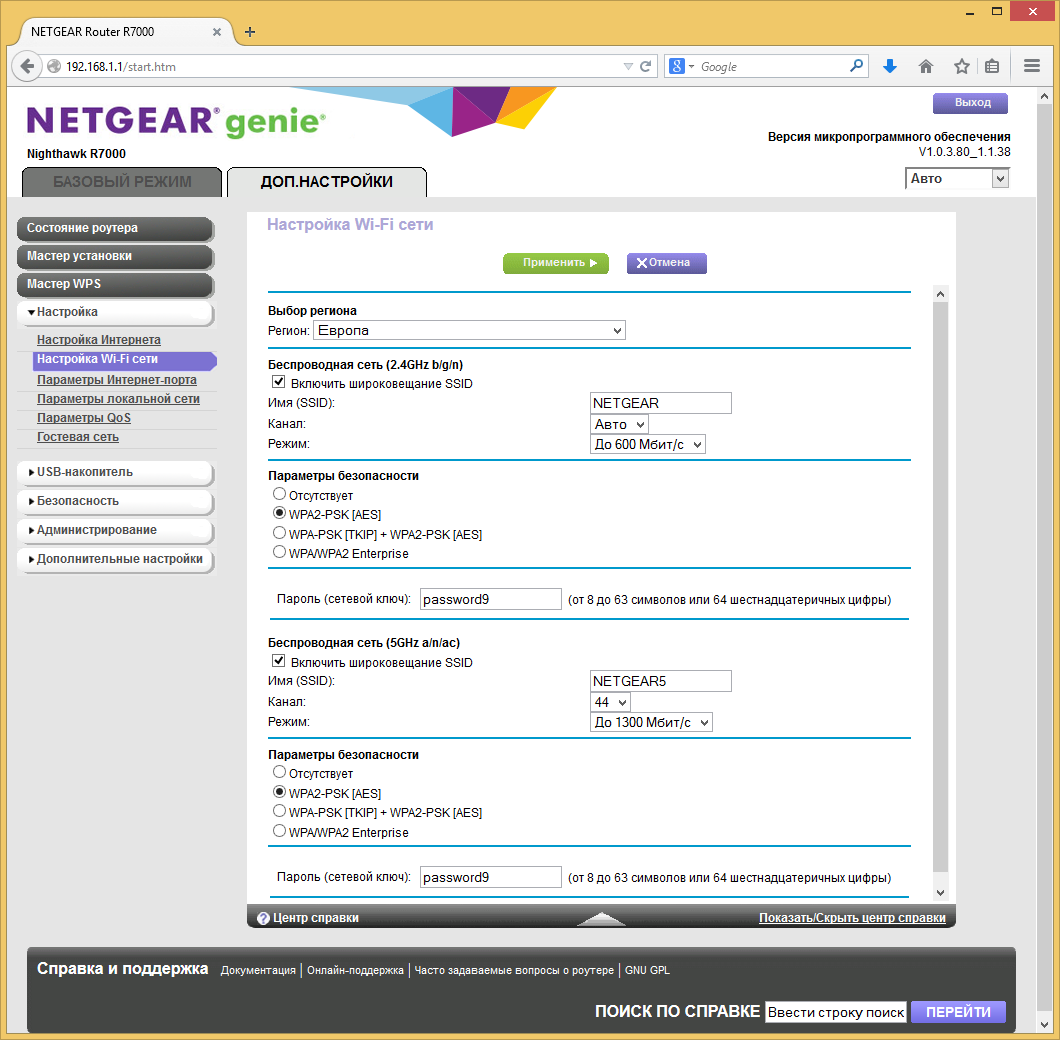Select 'Отсутствует' security for 2.4GHz

pos(279,494)
